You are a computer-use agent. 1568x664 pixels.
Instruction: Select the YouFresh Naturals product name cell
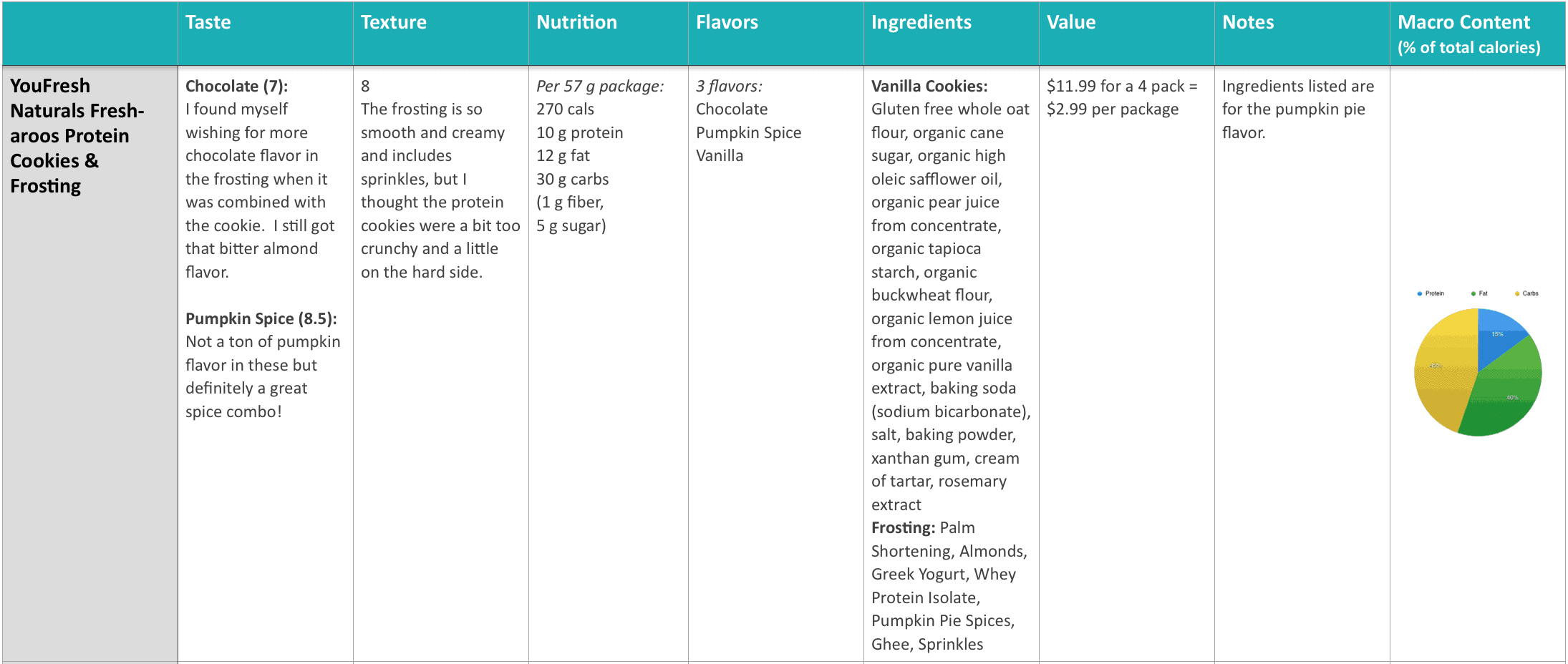point(90,365)
